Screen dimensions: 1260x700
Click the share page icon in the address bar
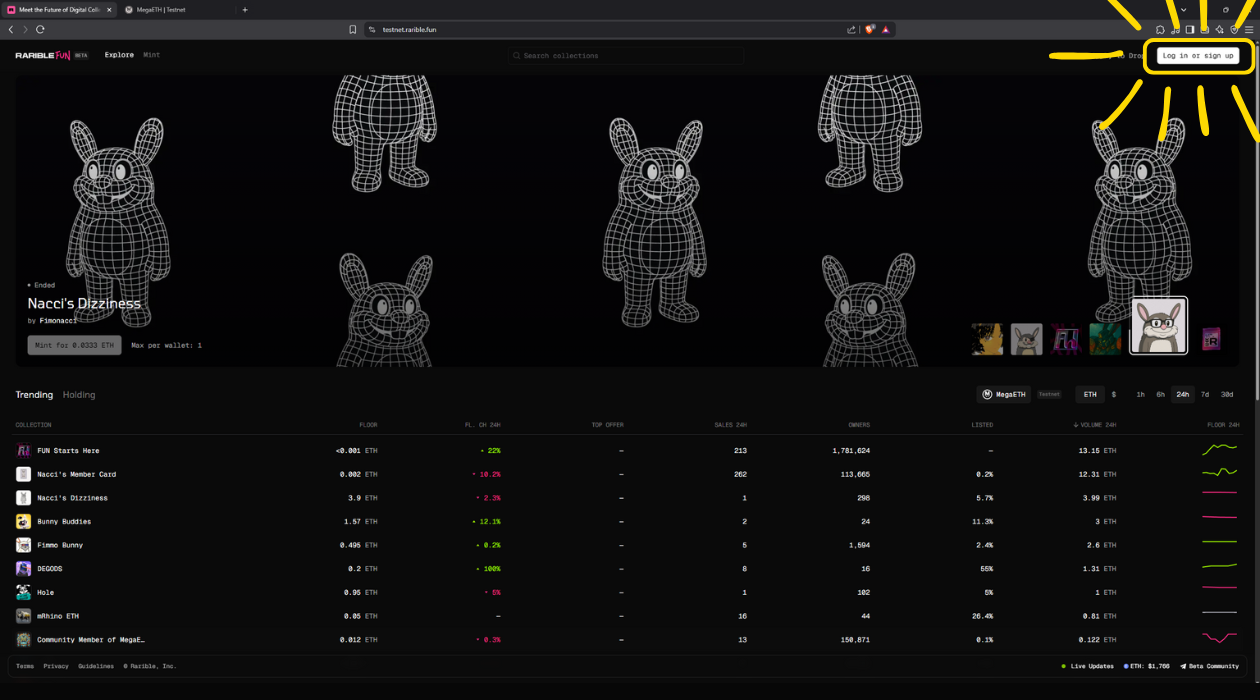(x=852, y=30)
